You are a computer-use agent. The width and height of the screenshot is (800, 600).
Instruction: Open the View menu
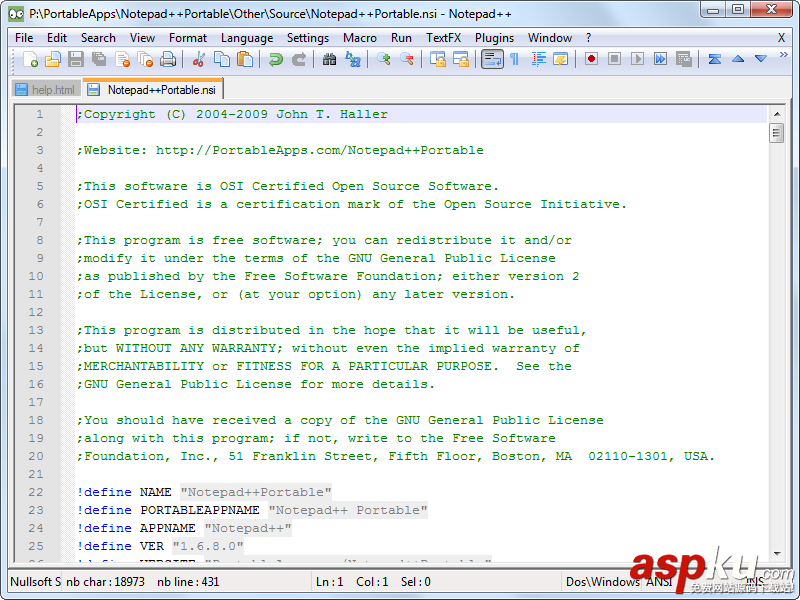[x=142, y=38]
